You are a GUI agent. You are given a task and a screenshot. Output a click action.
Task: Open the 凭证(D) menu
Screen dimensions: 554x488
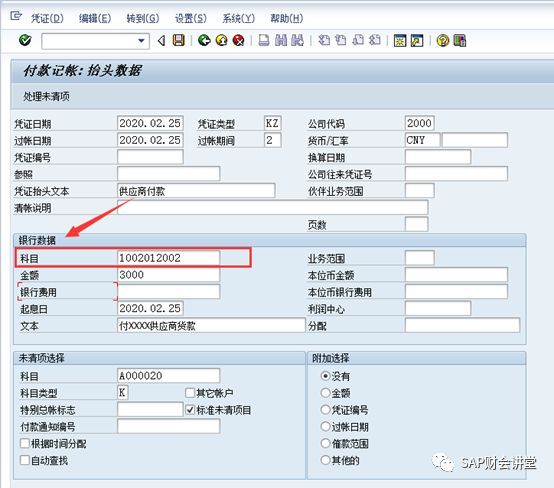point(47,18)
